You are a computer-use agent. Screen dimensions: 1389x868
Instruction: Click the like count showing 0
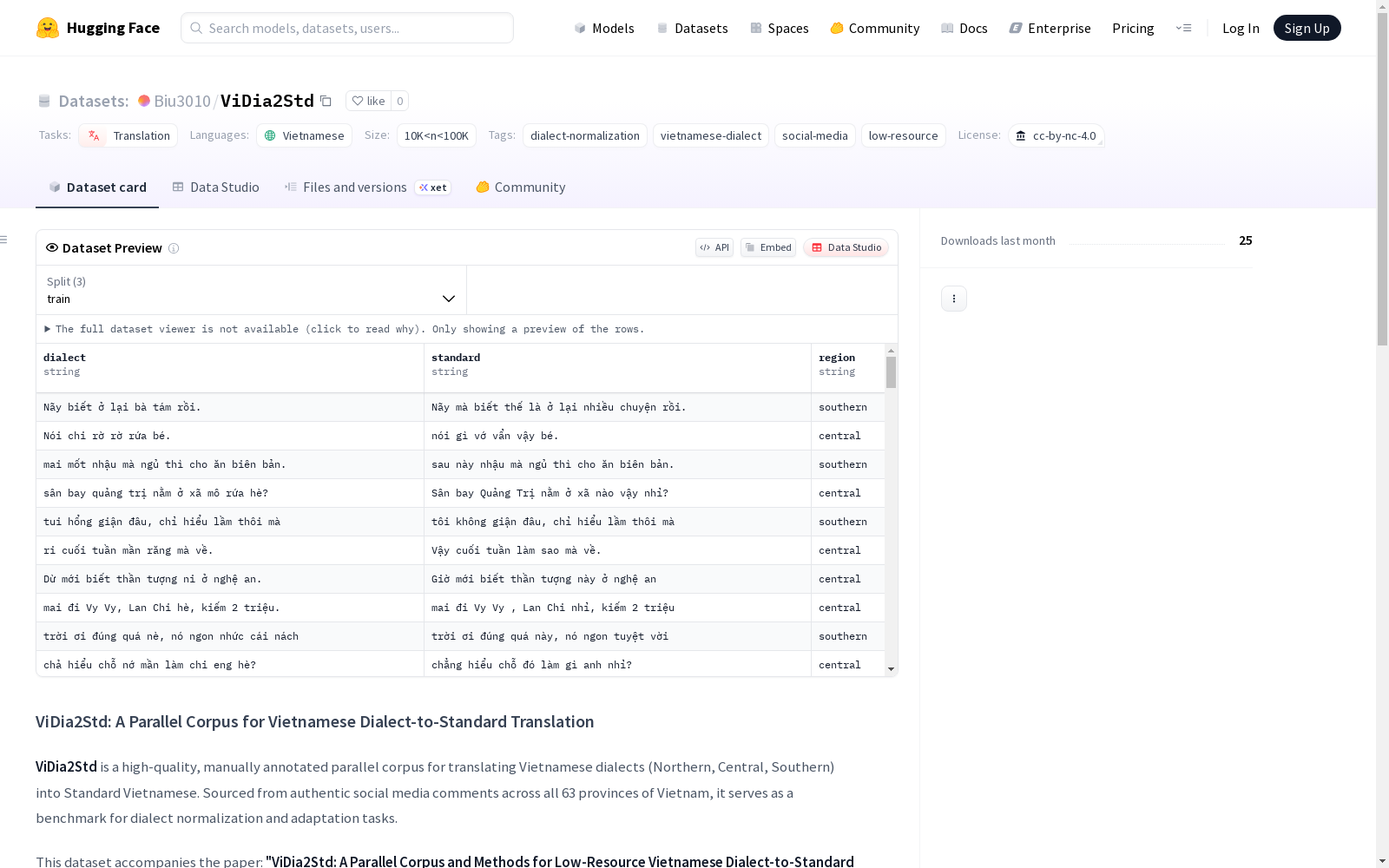399,101
